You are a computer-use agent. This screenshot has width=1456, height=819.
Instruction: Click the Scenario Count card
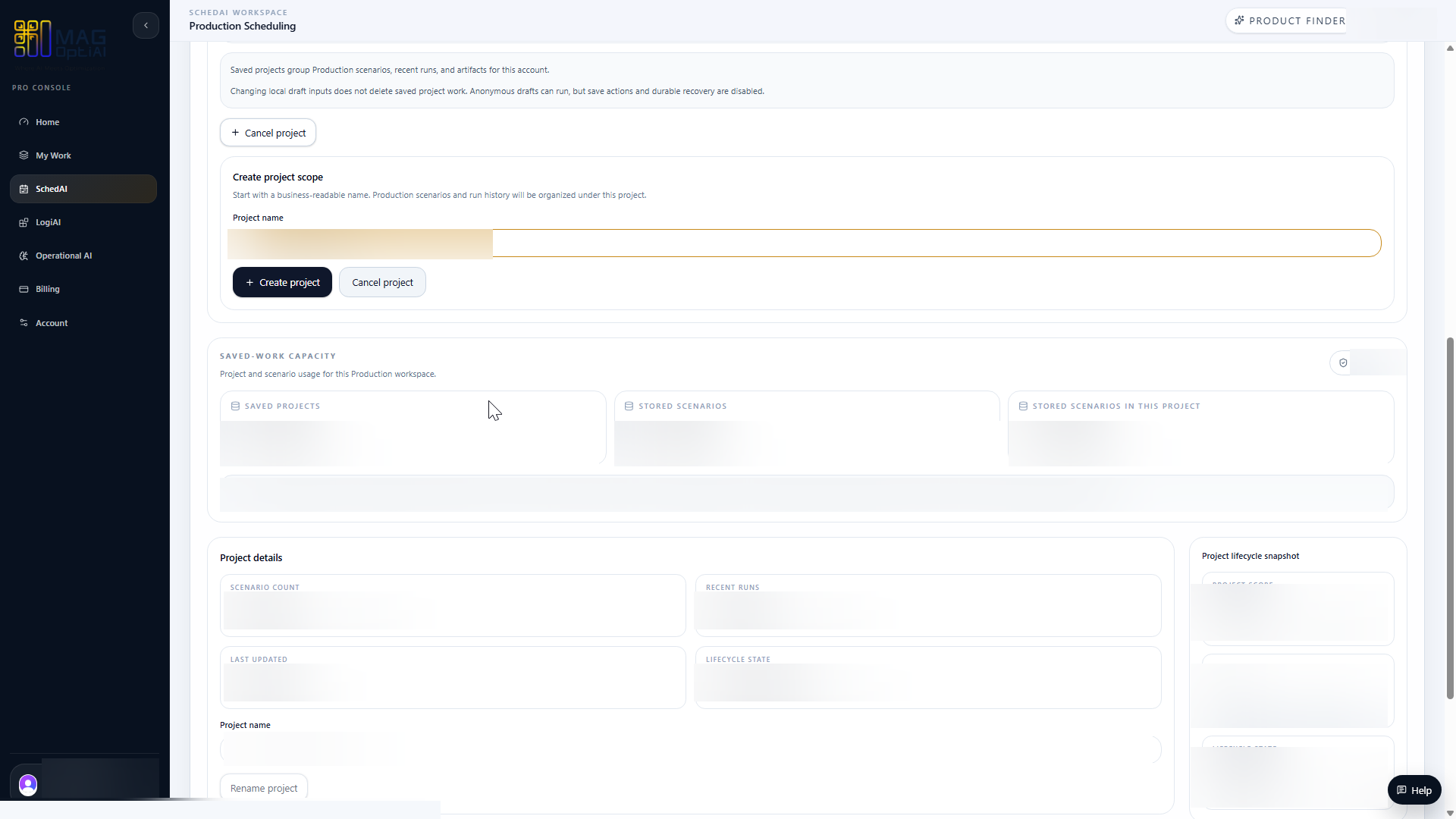(453, 605)
